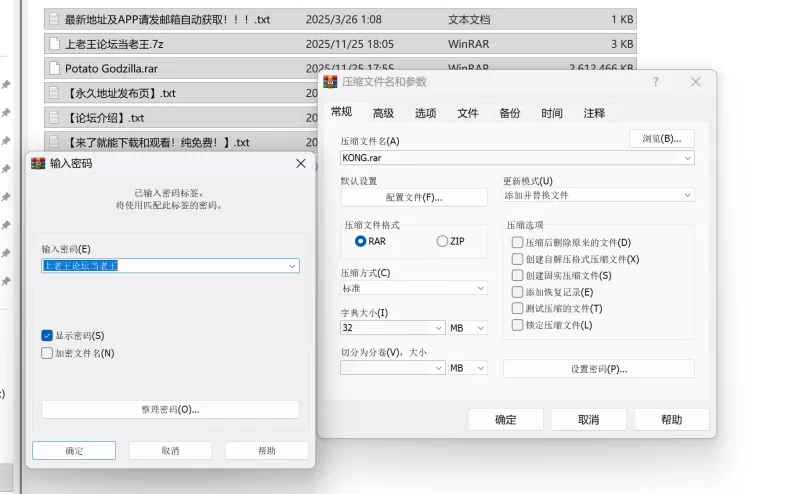Click 确定 in archive parameters dialog
This screenshot has width=800, height=494.
(x=506, y=419)
